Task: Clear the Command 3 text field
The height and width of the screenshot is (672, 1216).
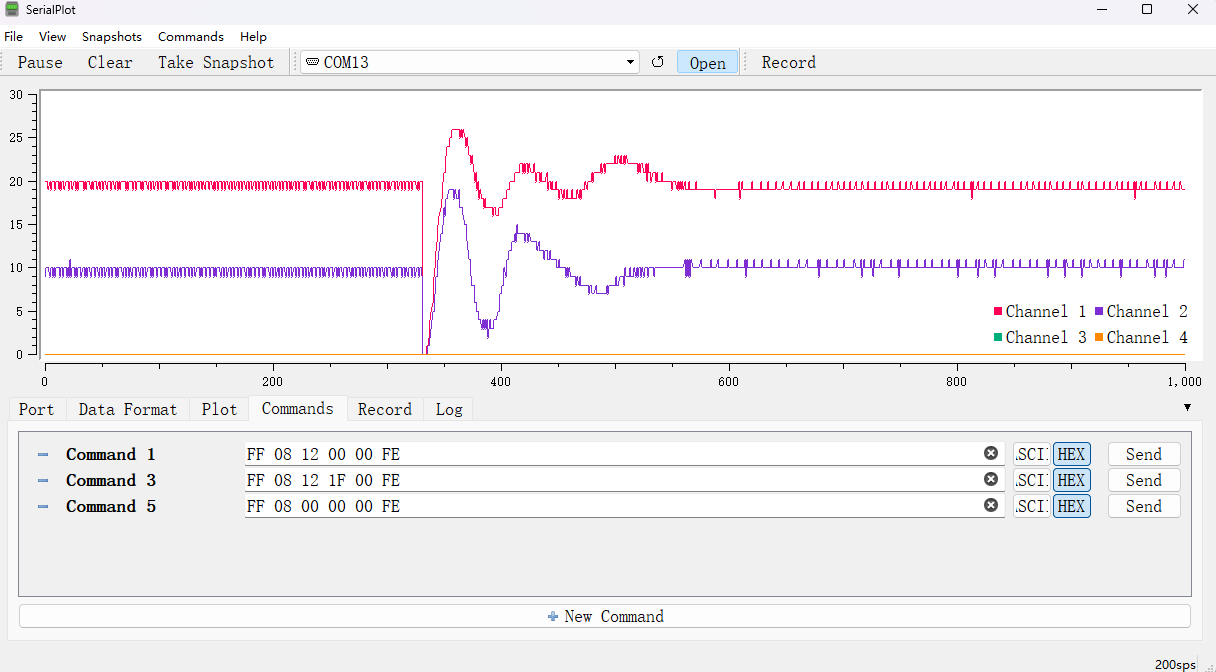Action: (990, 480)
